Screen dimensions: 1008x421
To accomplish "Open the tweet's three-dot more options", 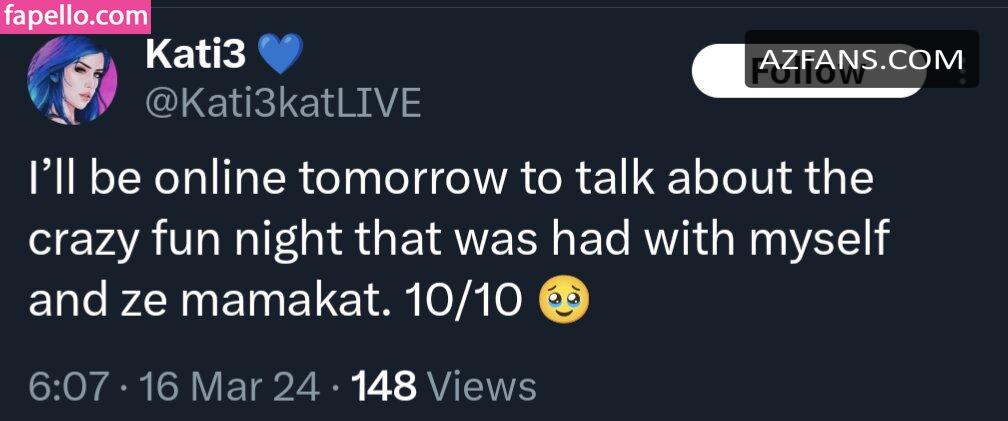I will 964,70.
